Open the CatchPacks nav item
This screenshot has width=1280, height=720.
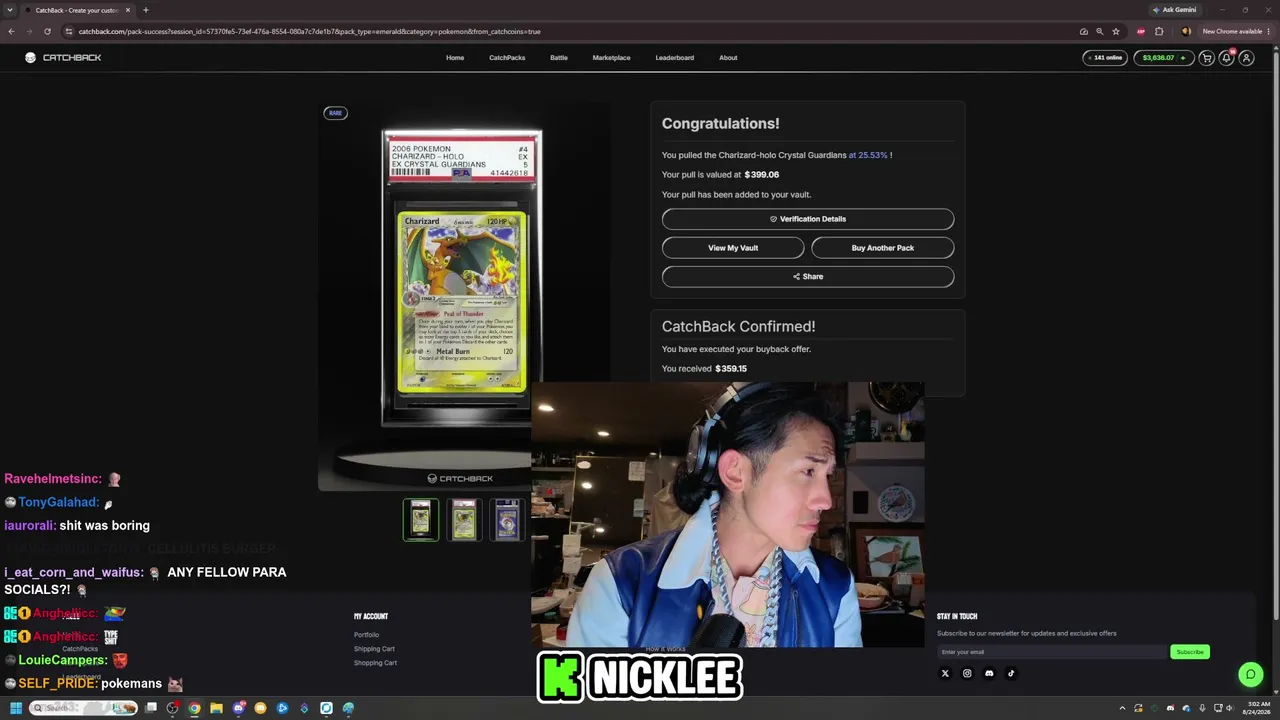[507, 58]
